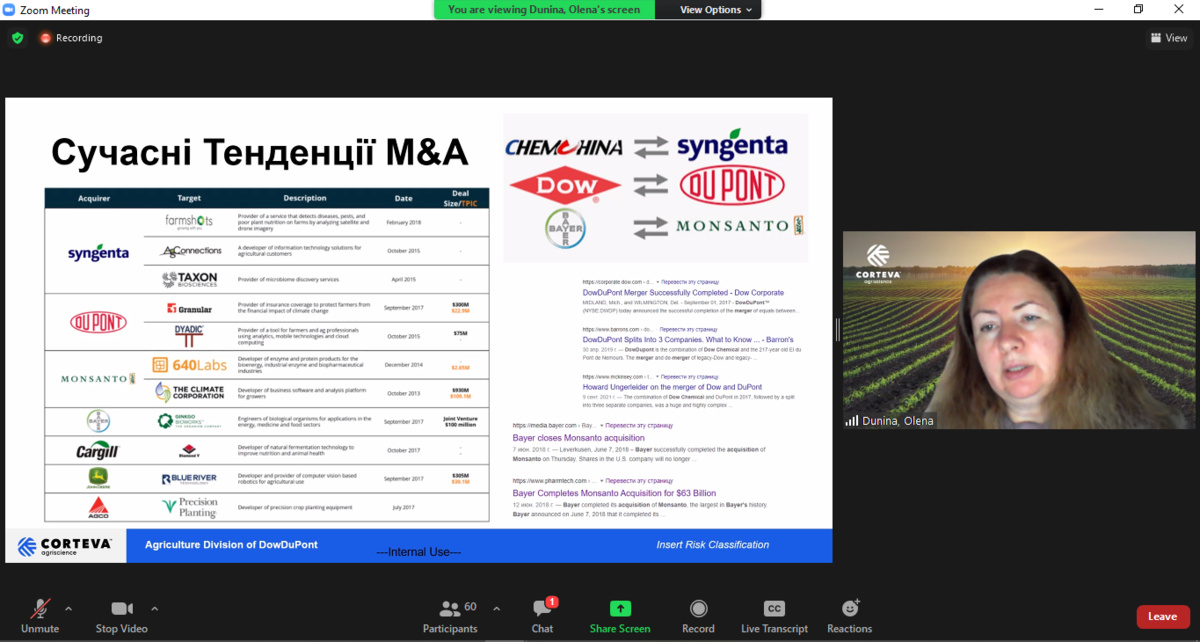Screen dimensions: 1200x642
Task: Enable Live Transcript captions
Action: [x=774, y=615]
